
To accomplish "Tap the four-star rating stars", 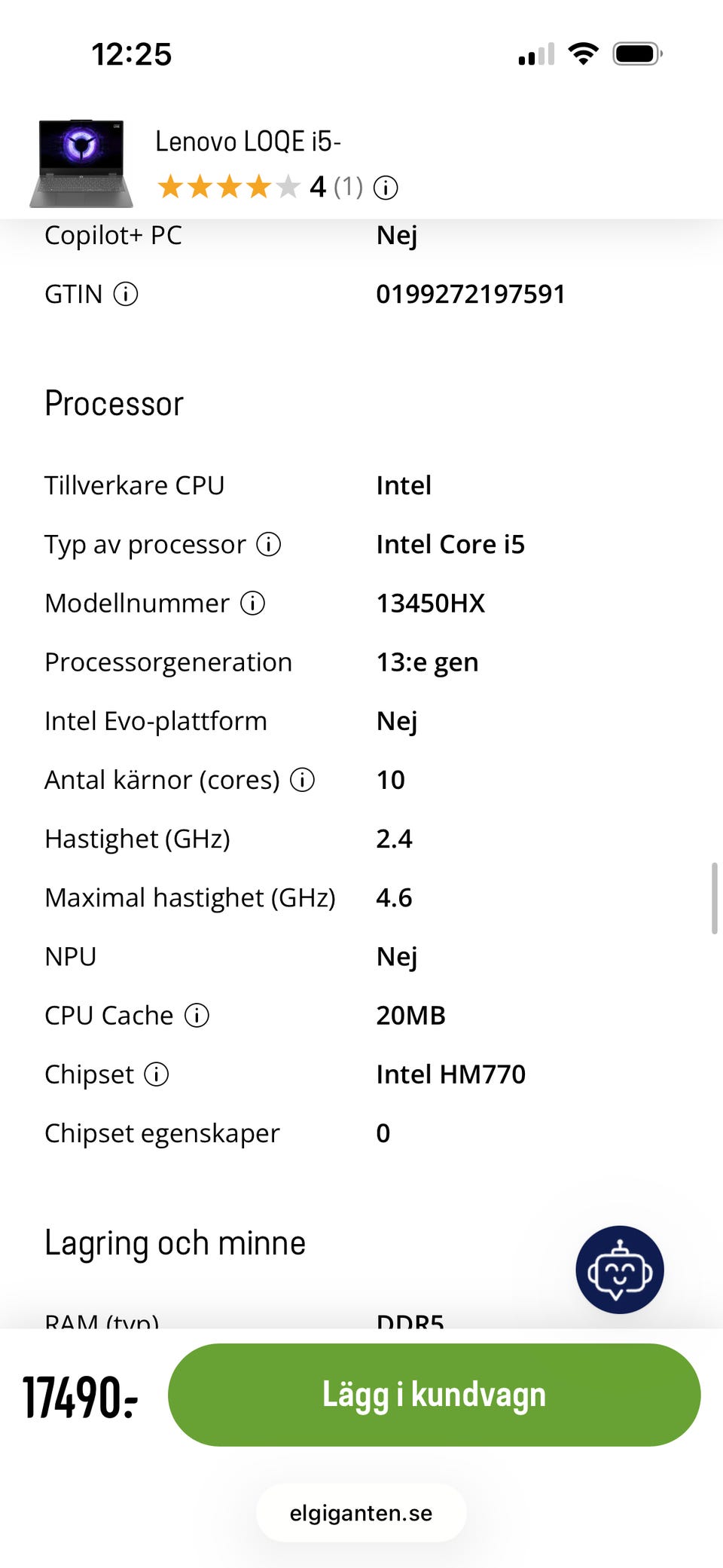I will click(228, 187).
